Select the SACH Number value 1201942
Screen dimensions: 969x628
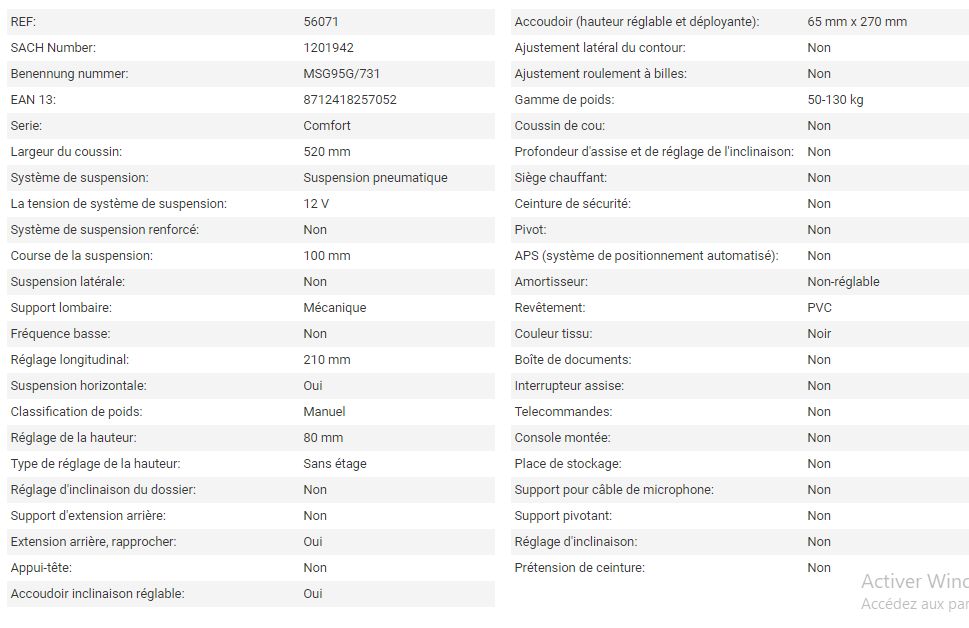click(x=328, y=48)
